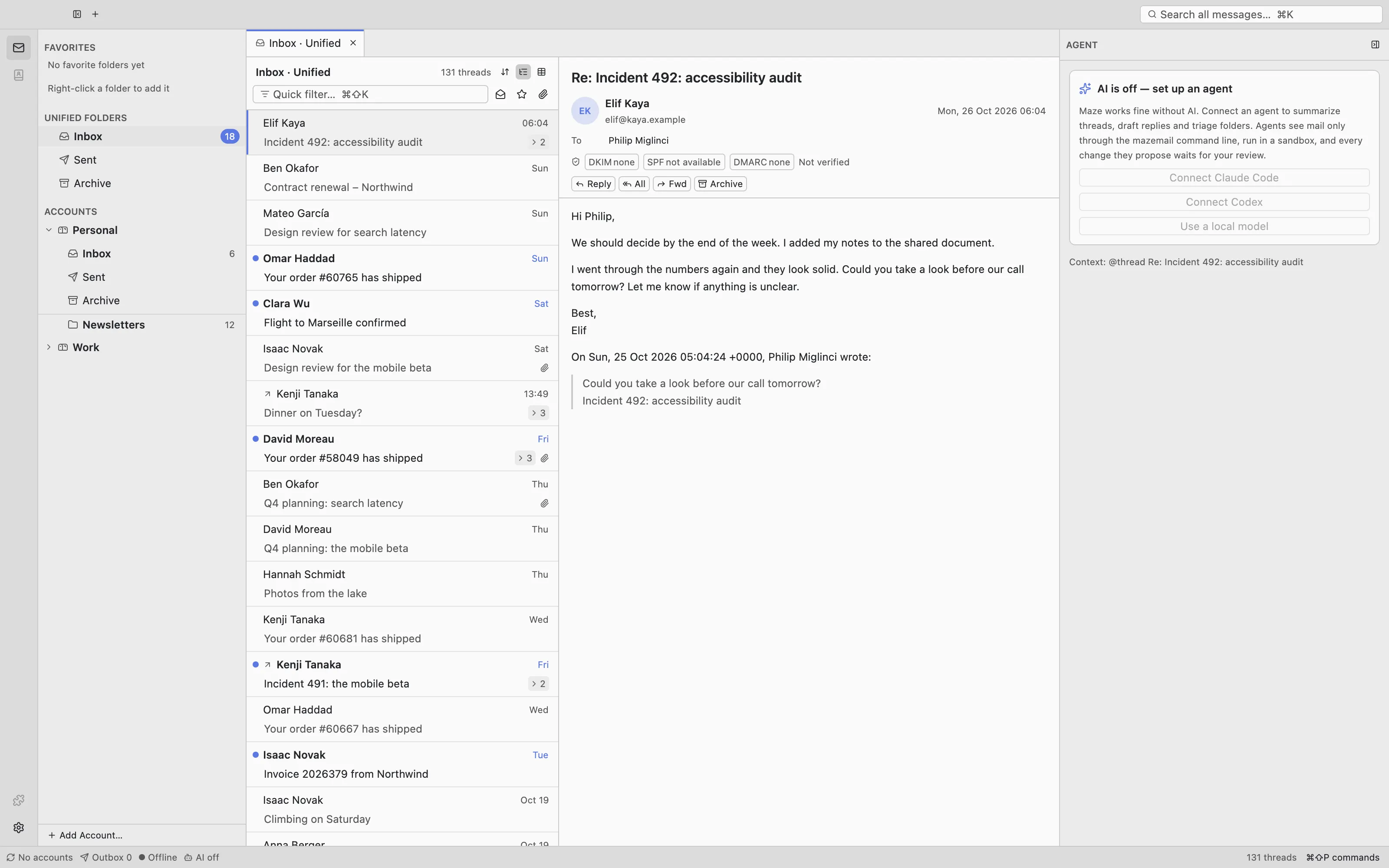Viewport: 1389px width, 868px height.
Task: Forward message with Fwd button
Action: (671, 184)
